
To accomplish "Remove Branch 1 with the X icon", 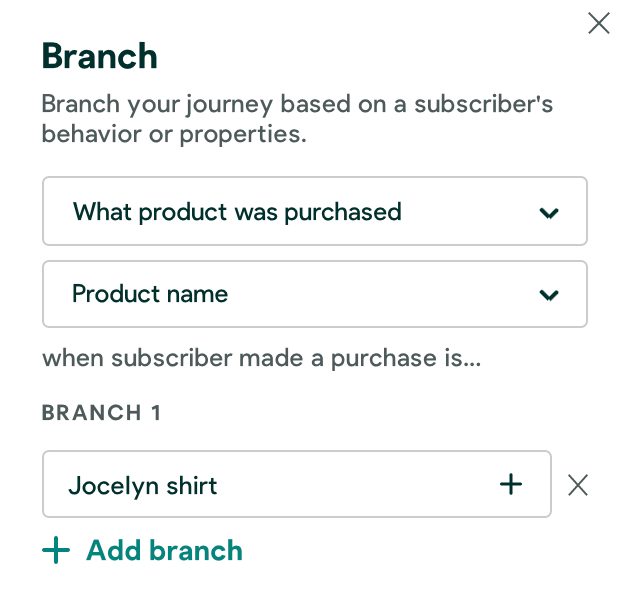I will click(578, 485).
